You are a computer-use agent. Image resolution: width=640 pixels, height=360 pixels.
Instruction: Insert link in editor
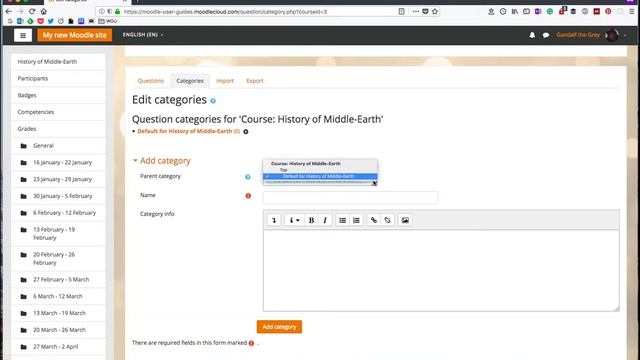[x=373, y=220]
